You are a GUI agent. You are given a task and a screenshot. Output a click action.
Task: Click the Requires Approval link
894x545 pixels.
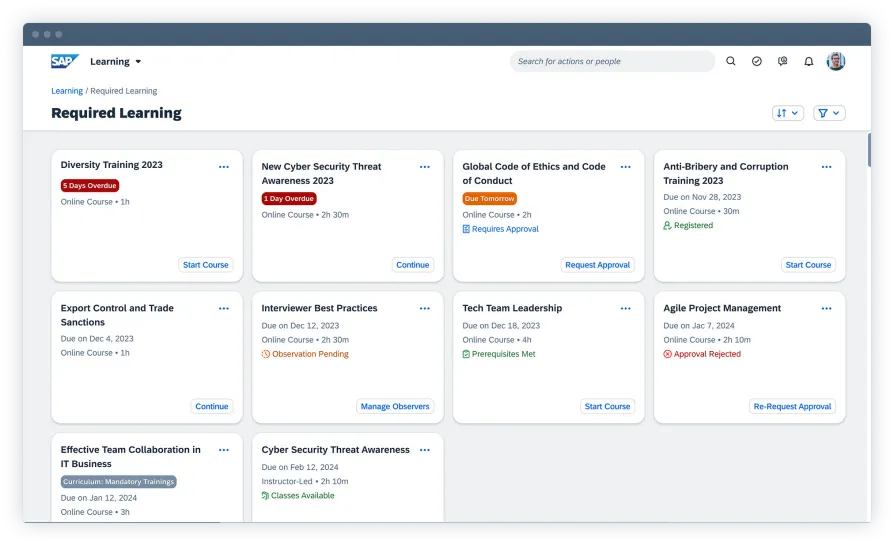pyautogui.click(x=501, y=229)
